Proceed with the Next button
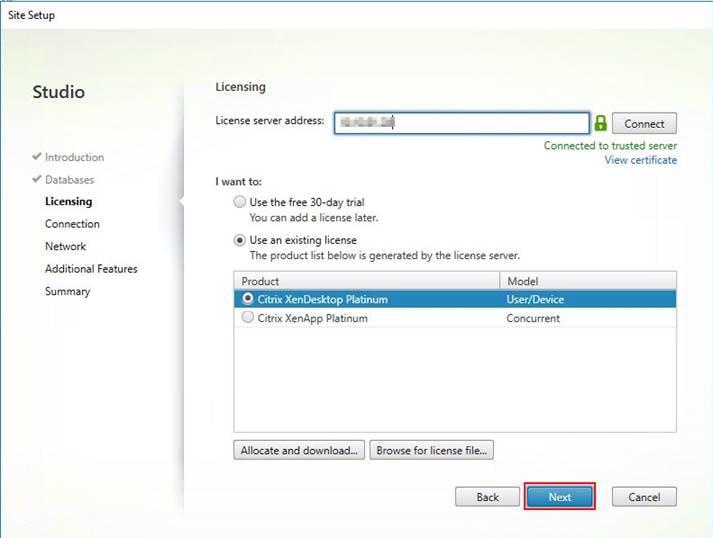713x538 pixels. (x=559, y=497)
